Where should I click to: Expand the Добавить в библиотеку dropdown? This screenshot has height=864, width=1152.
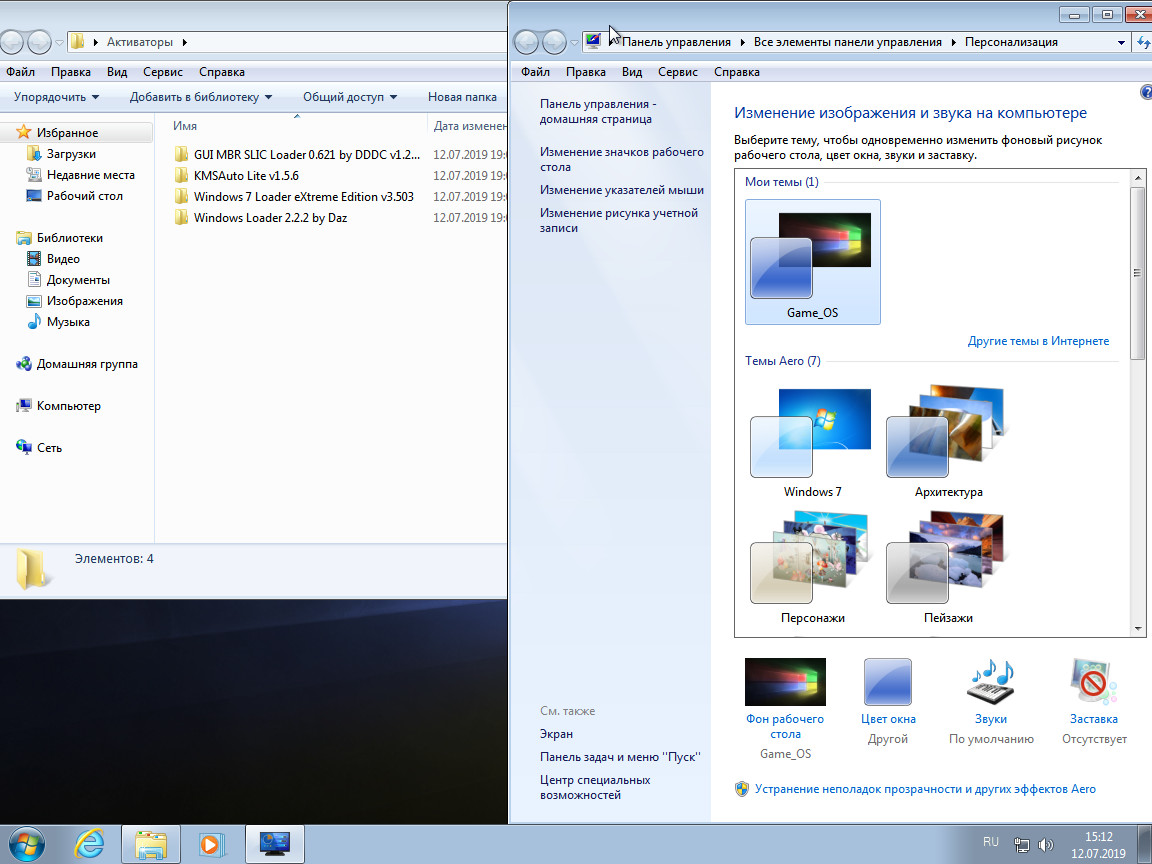coord(200,97)
